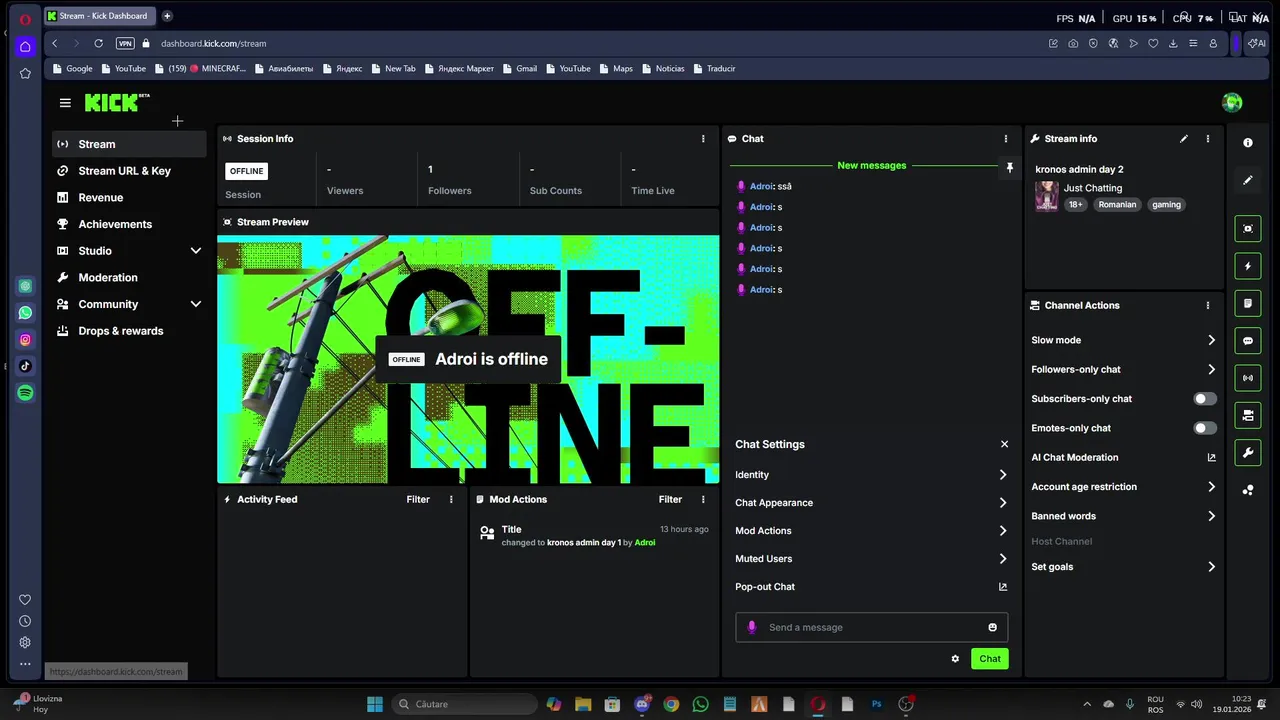Screen dimensions: 1280x720
Task: Edit stream info with the pencil icon
Action: (x=1183, y=139)
